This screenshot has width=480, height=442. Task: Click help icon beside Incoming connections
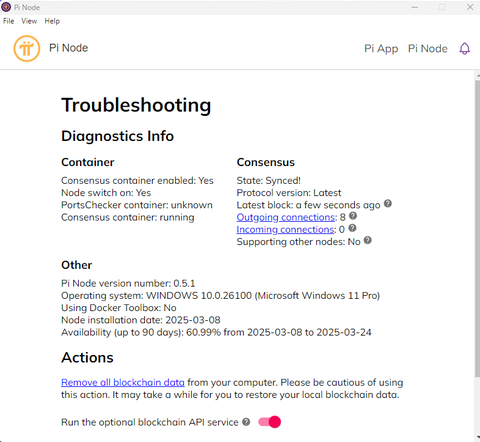[x=352, y=228]
